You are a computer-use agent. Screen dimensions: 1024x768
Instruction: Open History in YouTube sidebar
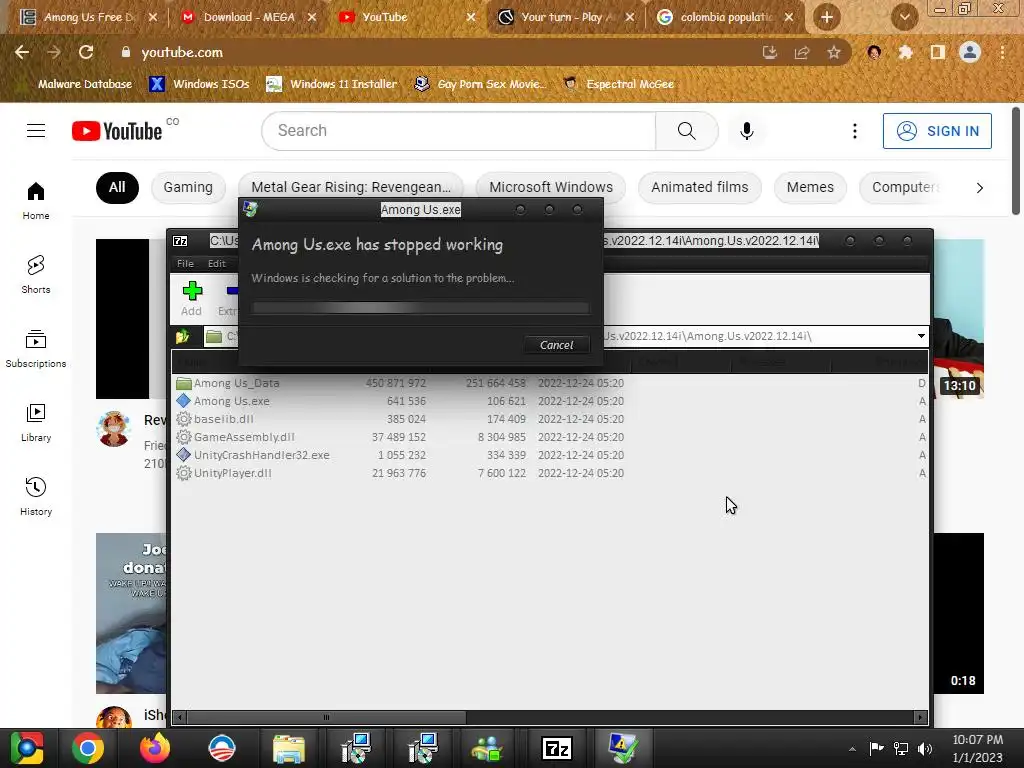36,496
